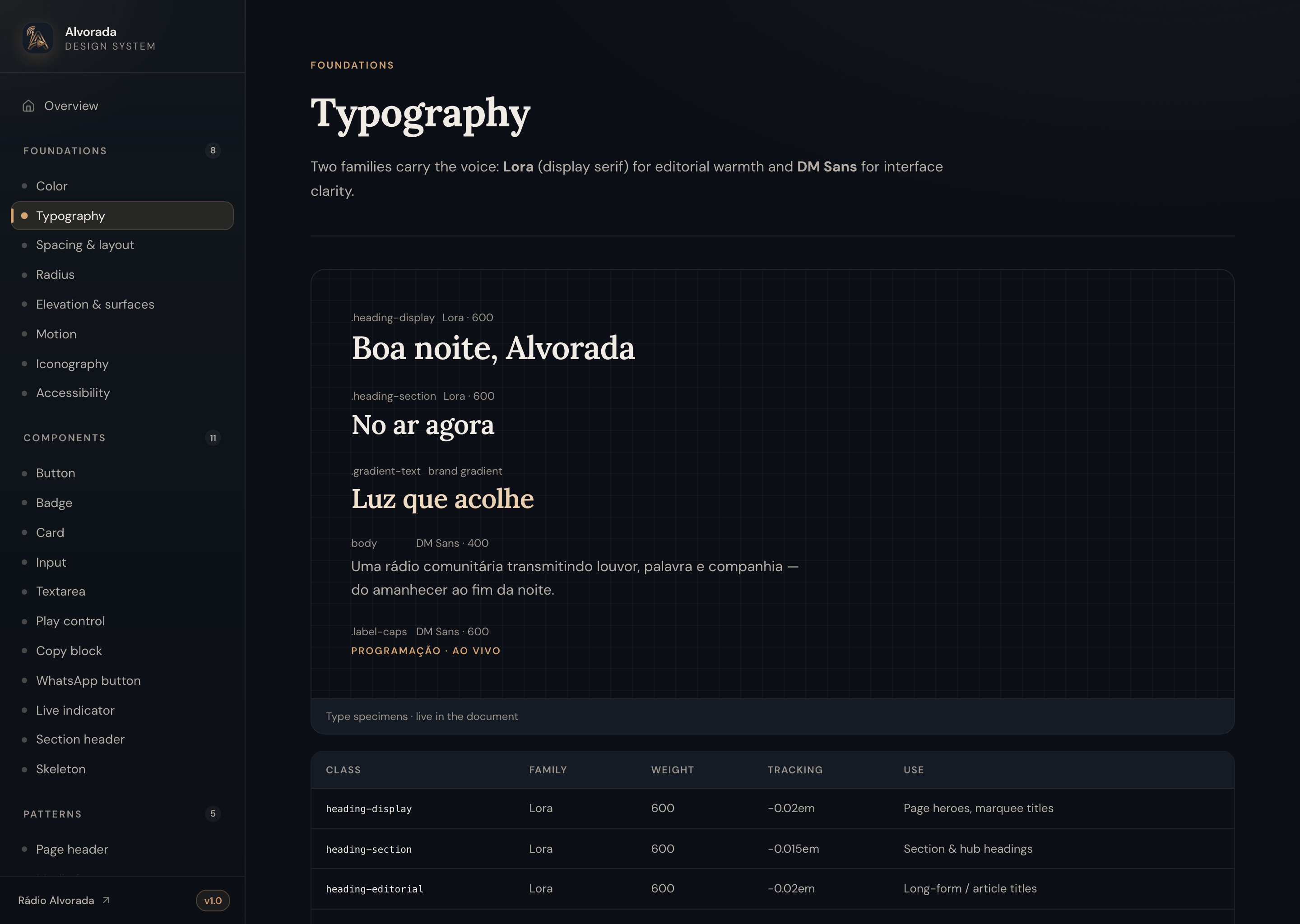Go to the Motion page
Screen dimensions: 1300x924
(122, 334)
